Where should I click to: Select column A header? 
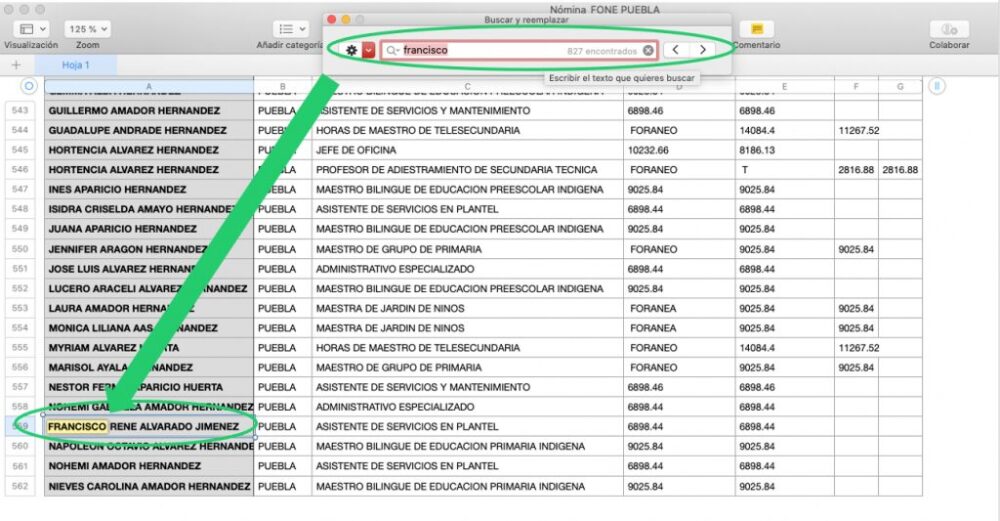pyautogui.click(x=149, y=86)
